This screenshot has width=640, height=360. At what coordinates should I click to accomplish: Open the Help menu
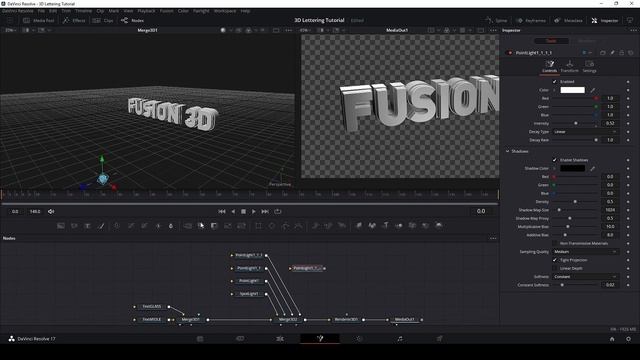click(x=245, y=11)
